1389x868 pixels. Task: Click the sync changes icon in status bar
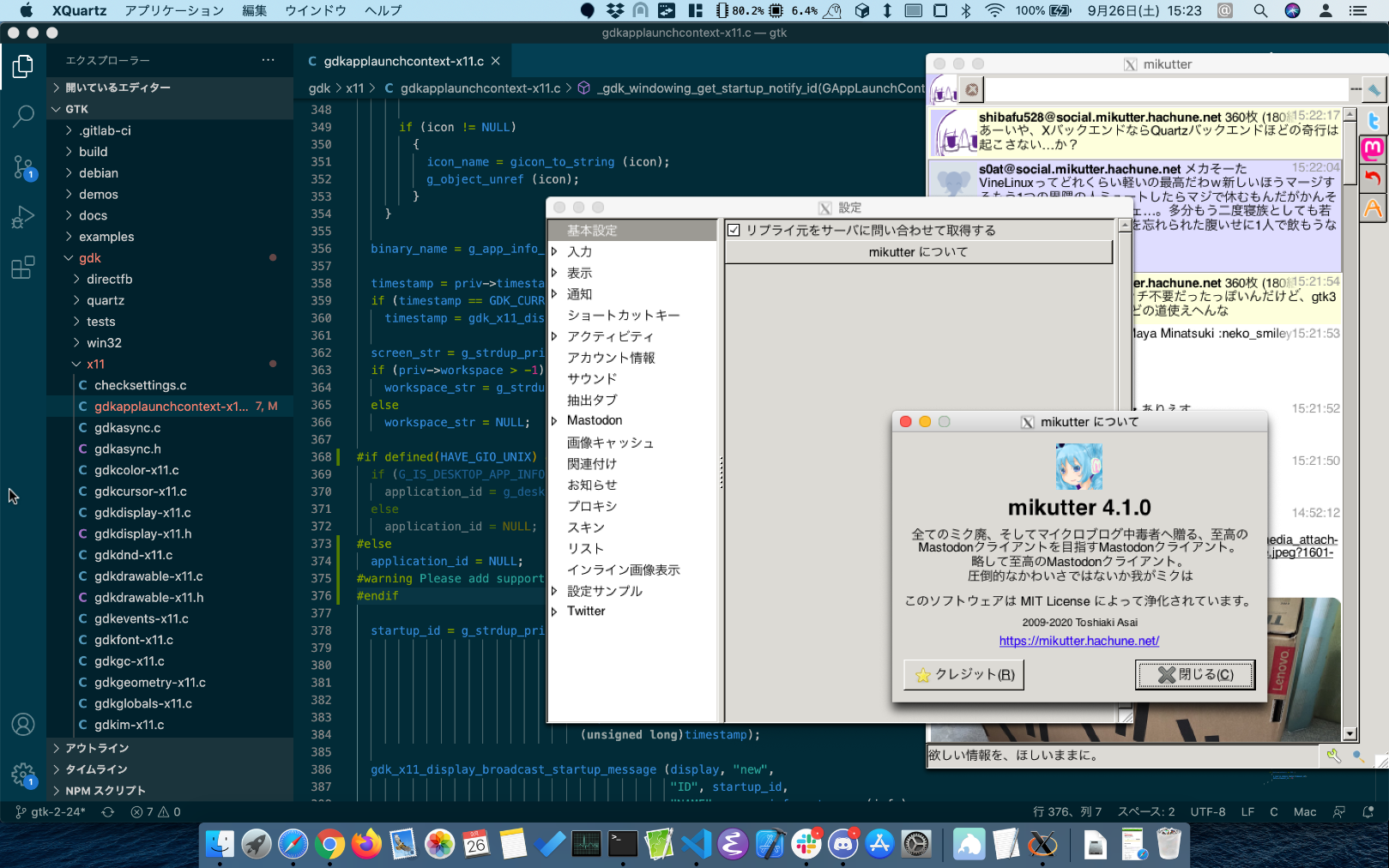(x=108, y=811)
